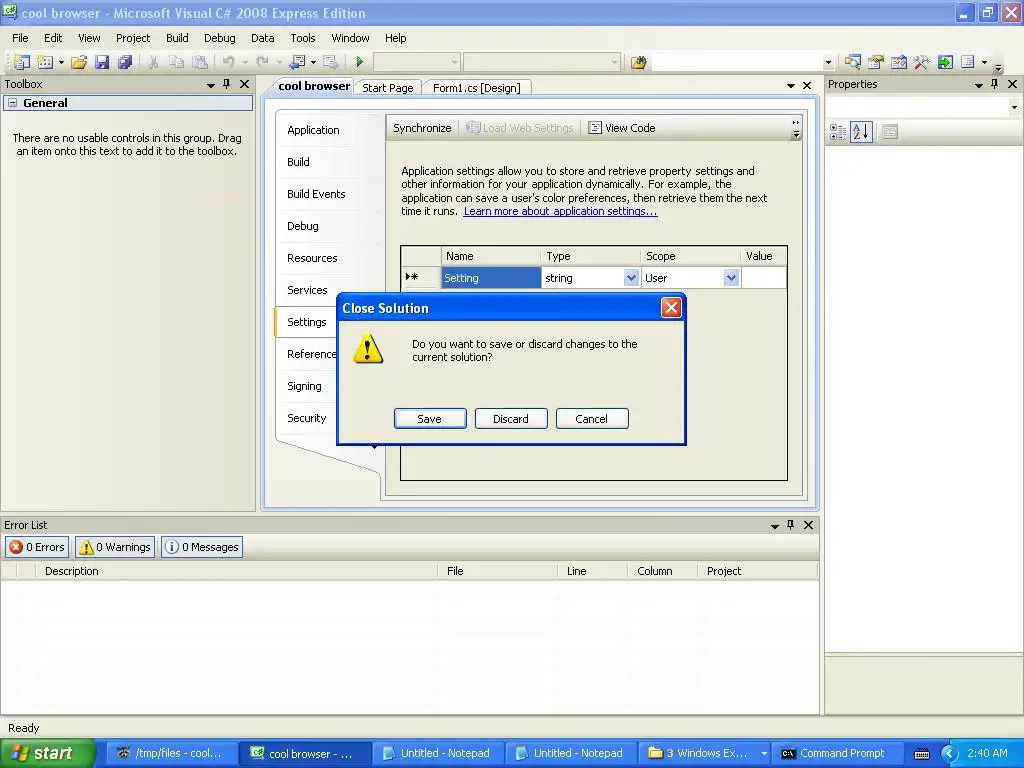
Task: Click the Start Page green arrow icon
Action: tap(945, 62)
